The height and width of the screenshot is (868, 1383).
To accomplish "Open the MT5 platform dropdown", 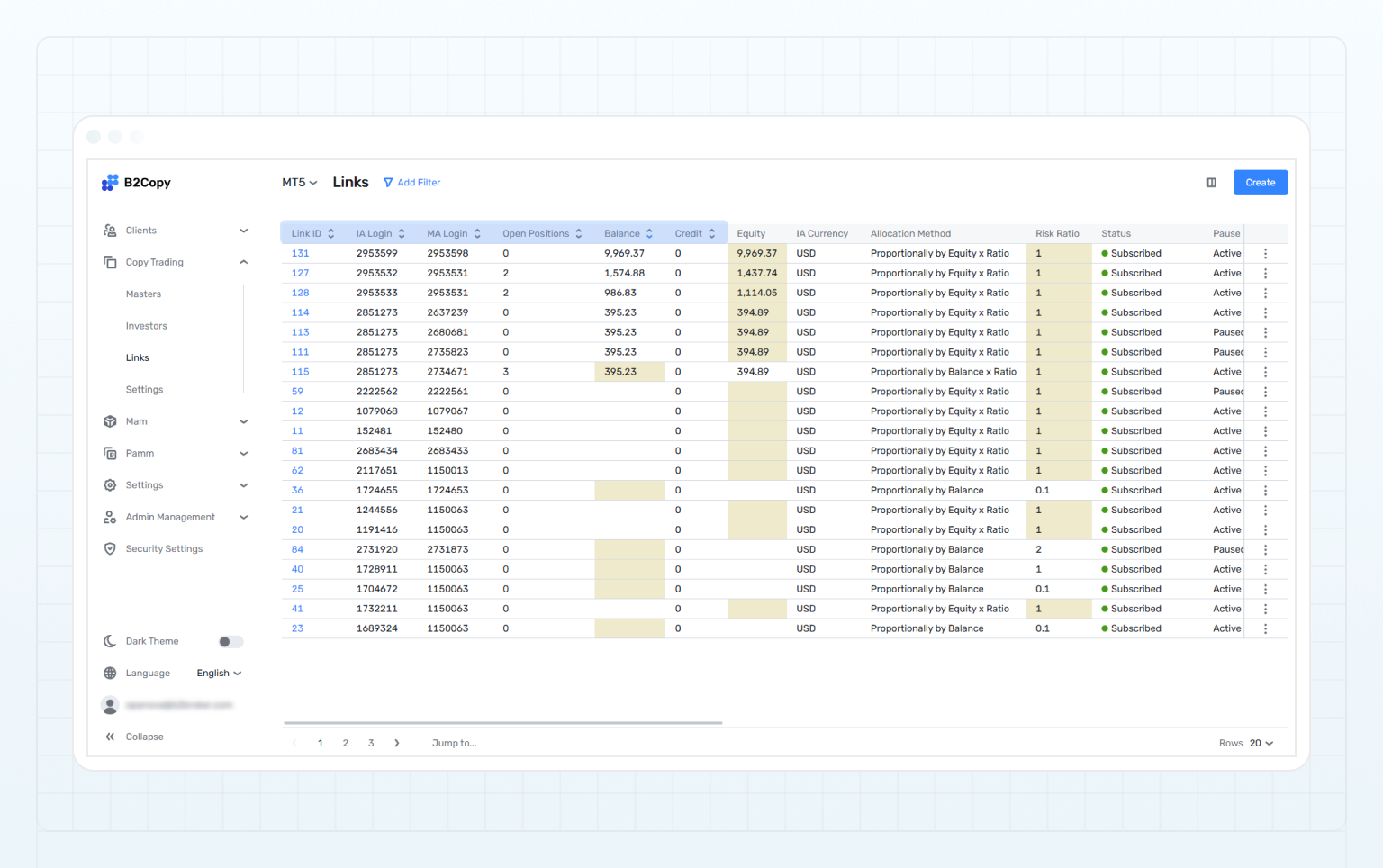I will pos(299,183).
